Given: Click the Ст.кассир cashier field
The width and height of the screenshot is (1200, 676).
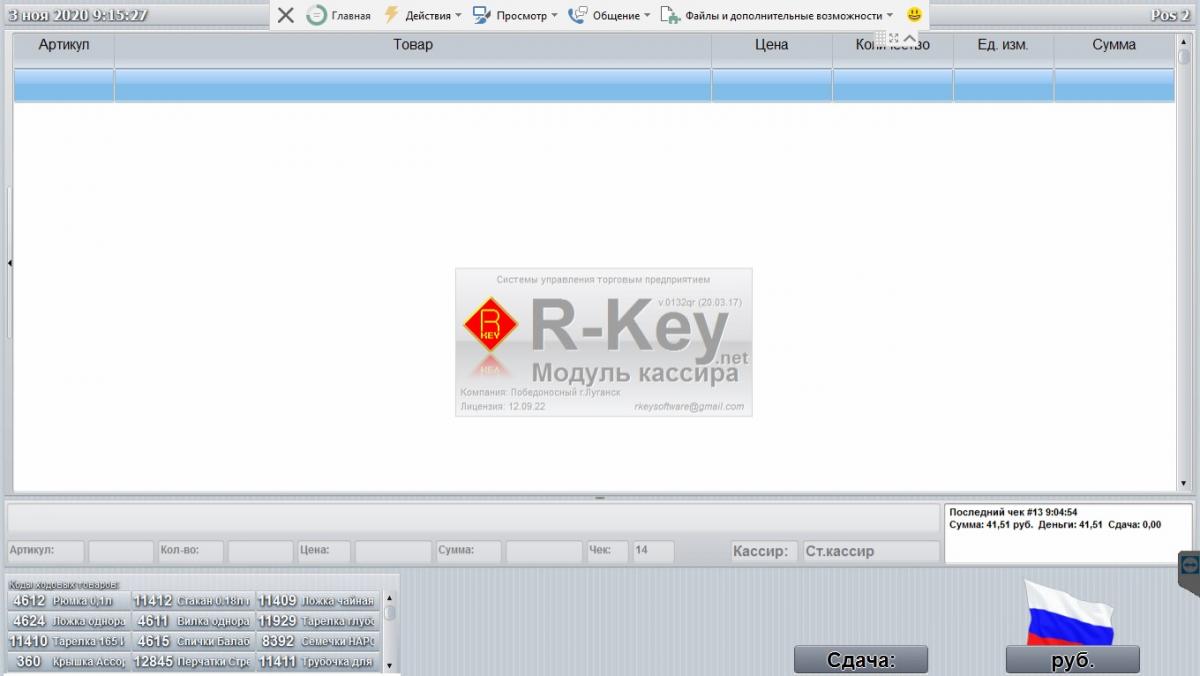Looking at the screenshot, I should point(870,551).
